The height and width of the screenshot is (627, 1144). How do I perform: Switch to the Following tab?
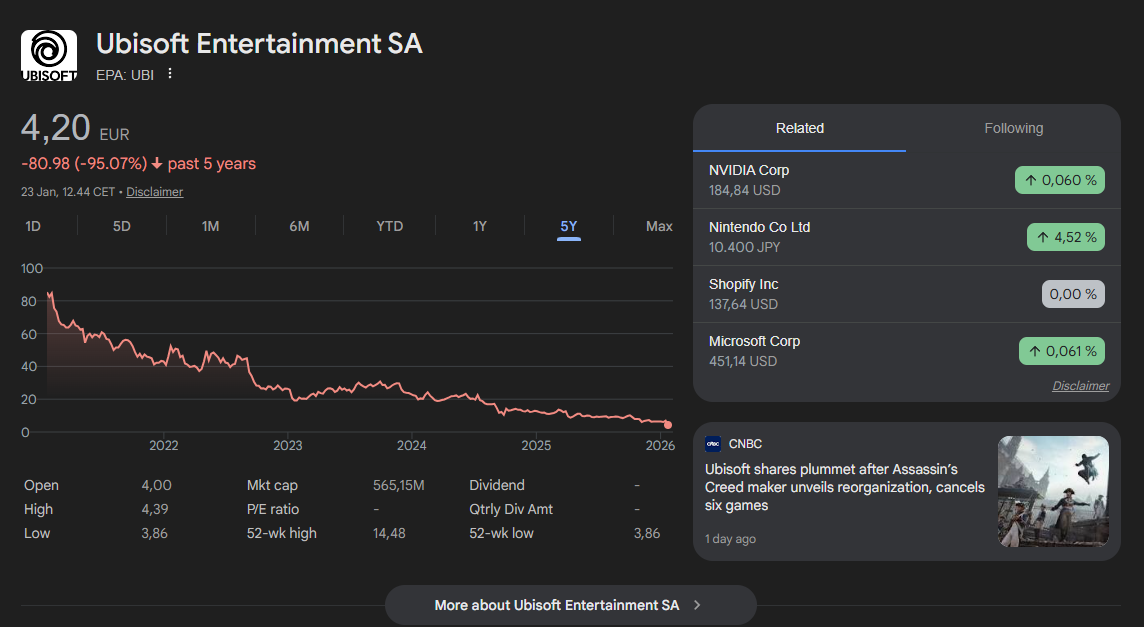(x=1013, y=128)
